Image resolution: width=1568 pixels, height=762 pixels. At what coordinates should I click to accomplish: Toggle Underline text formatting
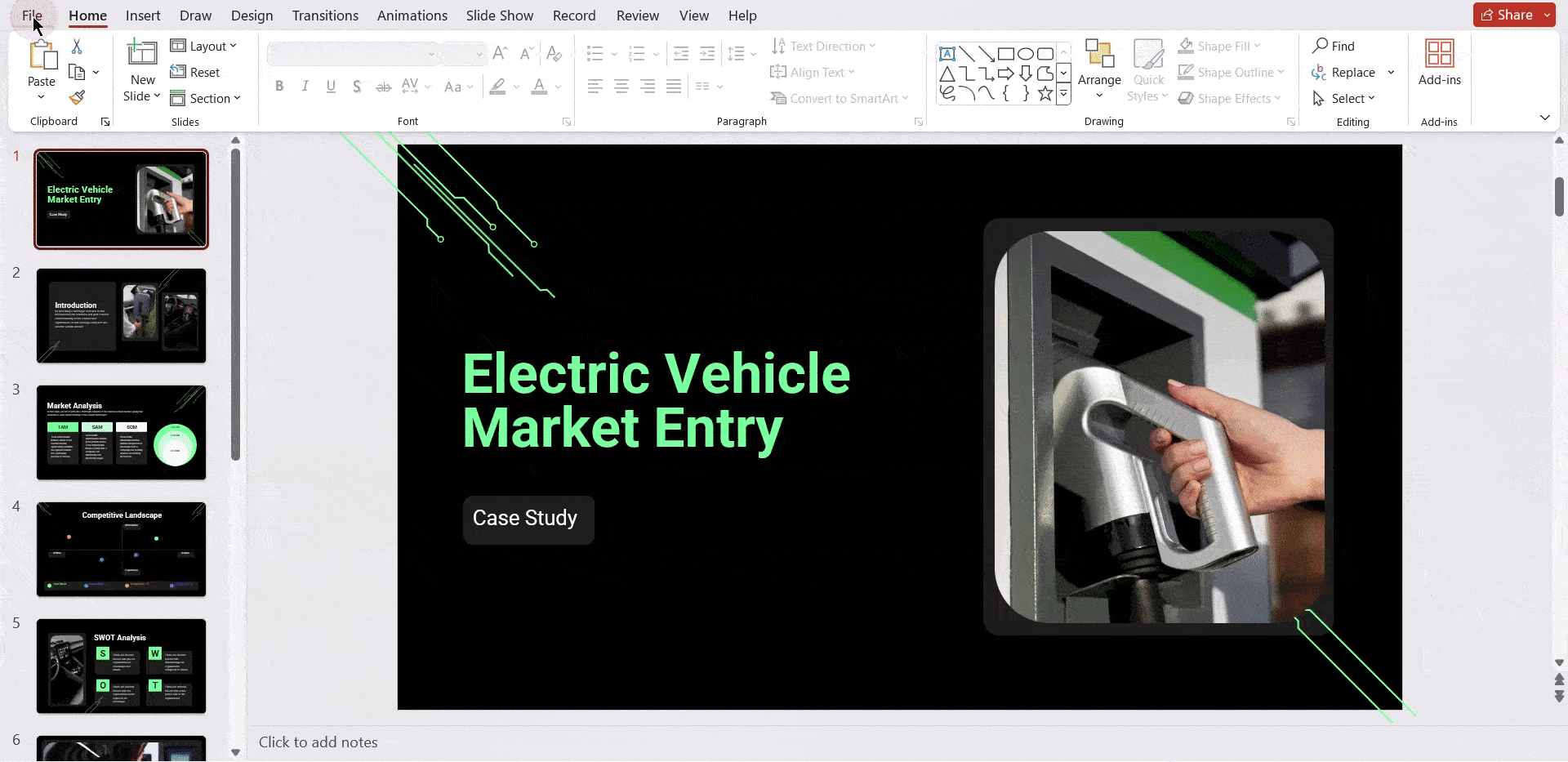(331, 87)
